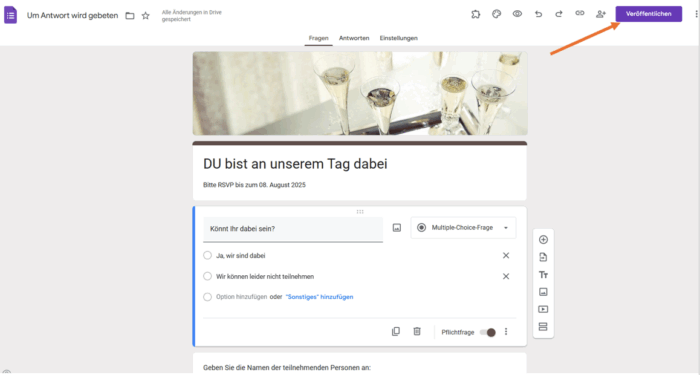Click the Veröffentlichen button
This screenshot has width=700, height=375.
click(x=649, y=14)
